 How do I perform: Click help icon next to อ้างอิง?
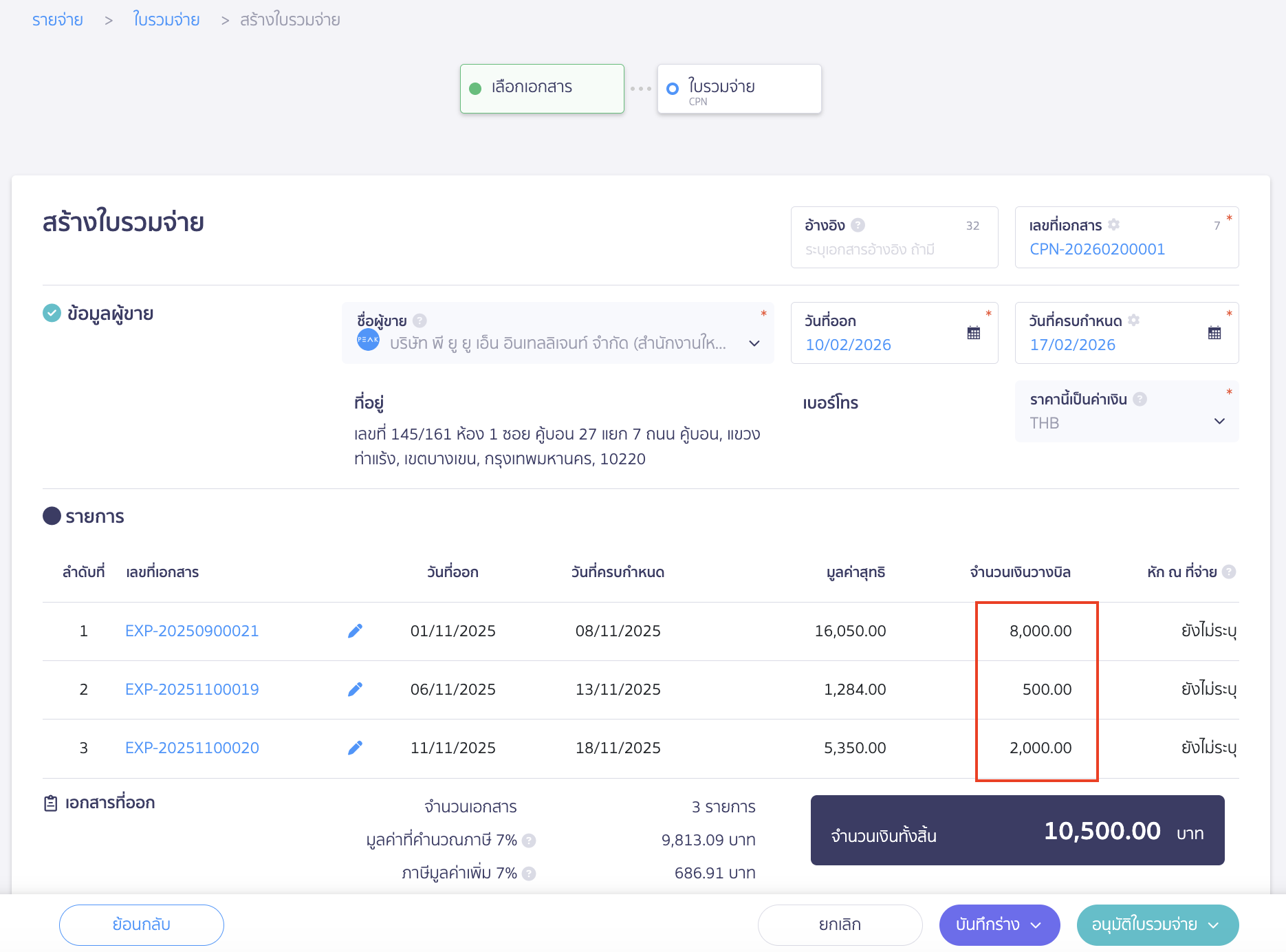[x=858, y=225]
